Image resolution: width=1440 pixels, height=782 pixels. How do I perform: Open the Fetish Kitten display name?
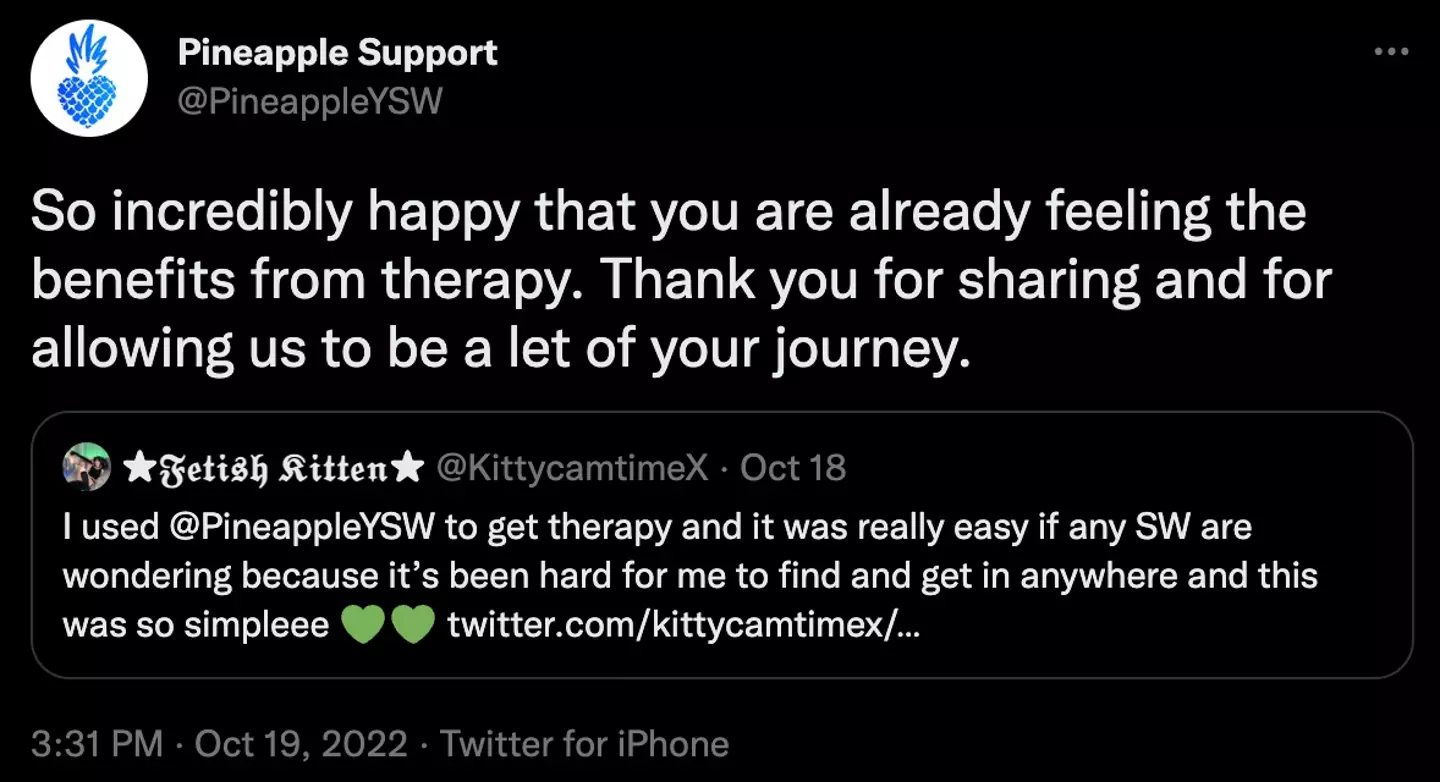(x=275, y=468)
